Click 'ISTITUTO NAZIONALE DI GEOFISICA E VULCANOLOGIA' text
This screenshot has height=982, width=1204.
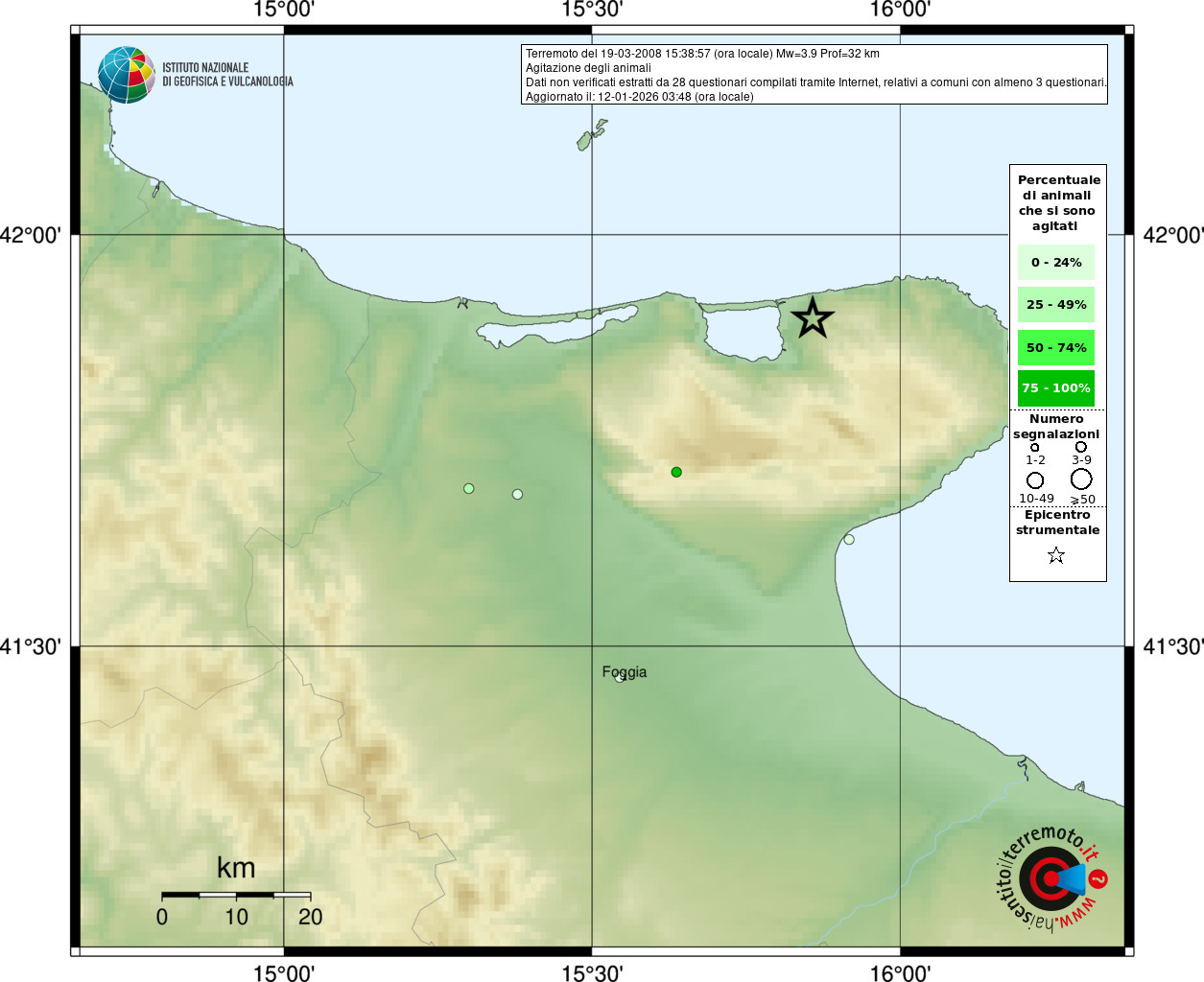[x=227, y=75]
